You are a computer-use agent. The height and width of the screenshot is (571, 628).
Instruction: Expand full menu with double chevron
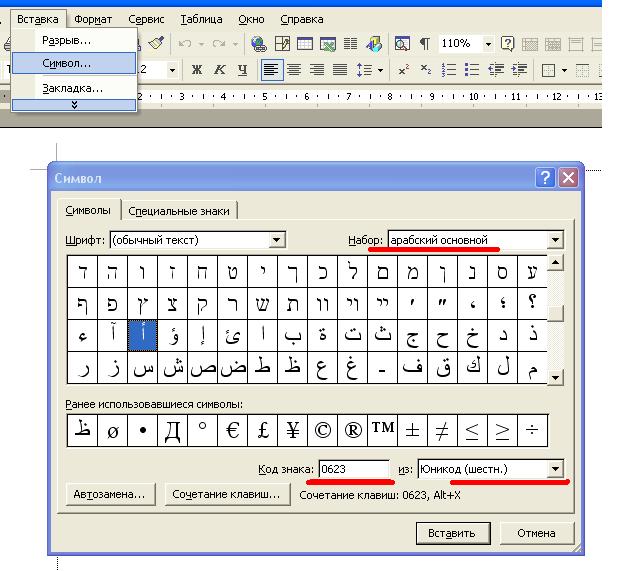coord(74,105)
